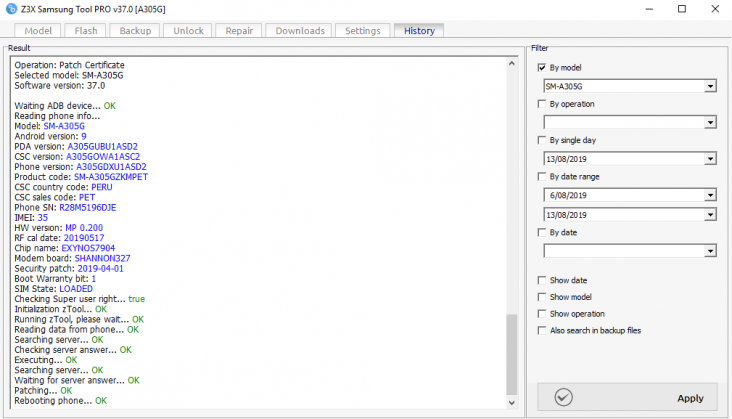Click the 'Rebooting phone... OK' log line
The width and height of the screenshot is (732, 419).
point(61,401)
